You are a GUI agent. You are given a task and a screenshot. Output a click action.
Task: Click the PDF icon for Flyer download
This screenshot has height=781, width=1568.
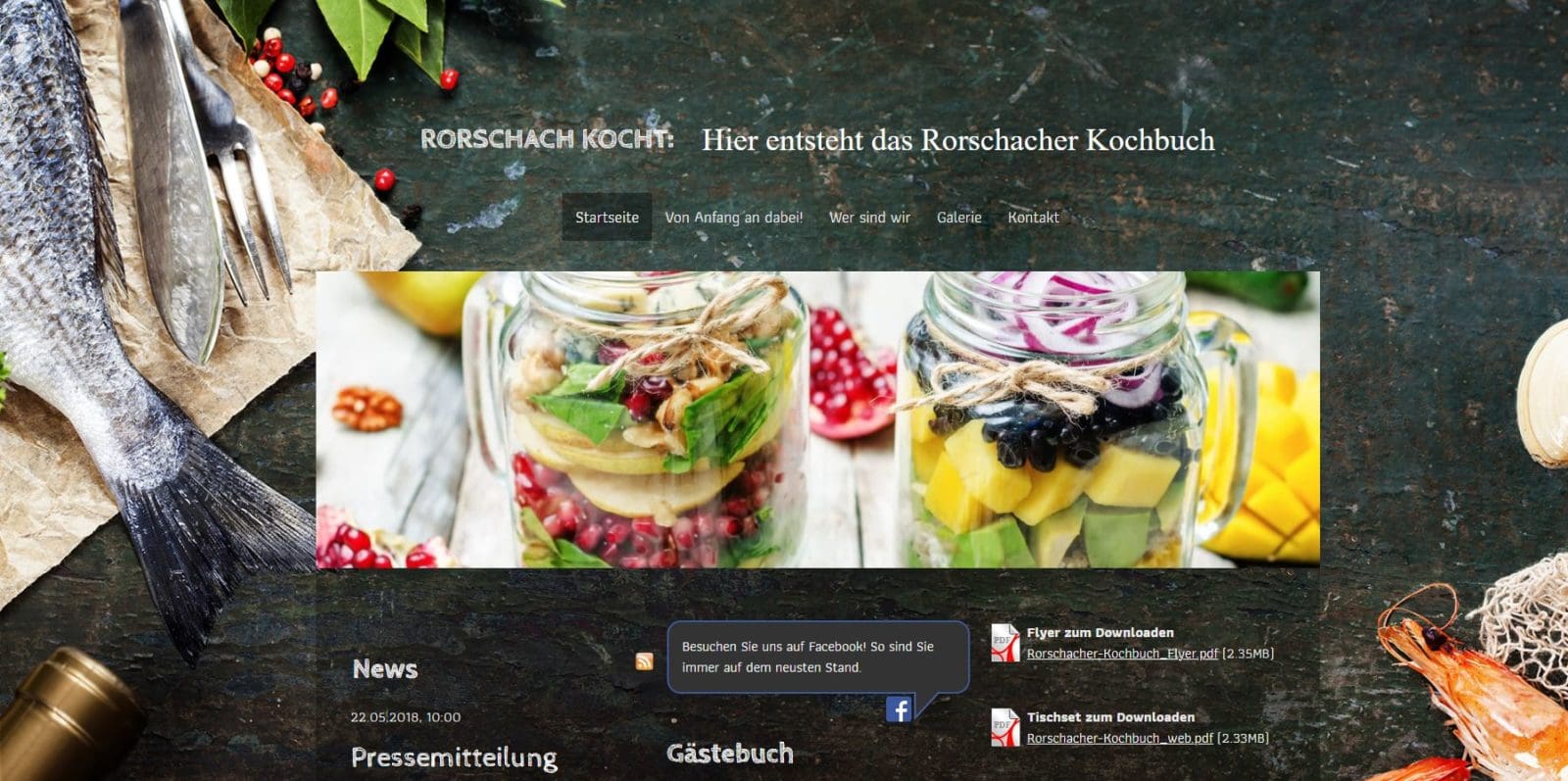[x=1004, y=643]
